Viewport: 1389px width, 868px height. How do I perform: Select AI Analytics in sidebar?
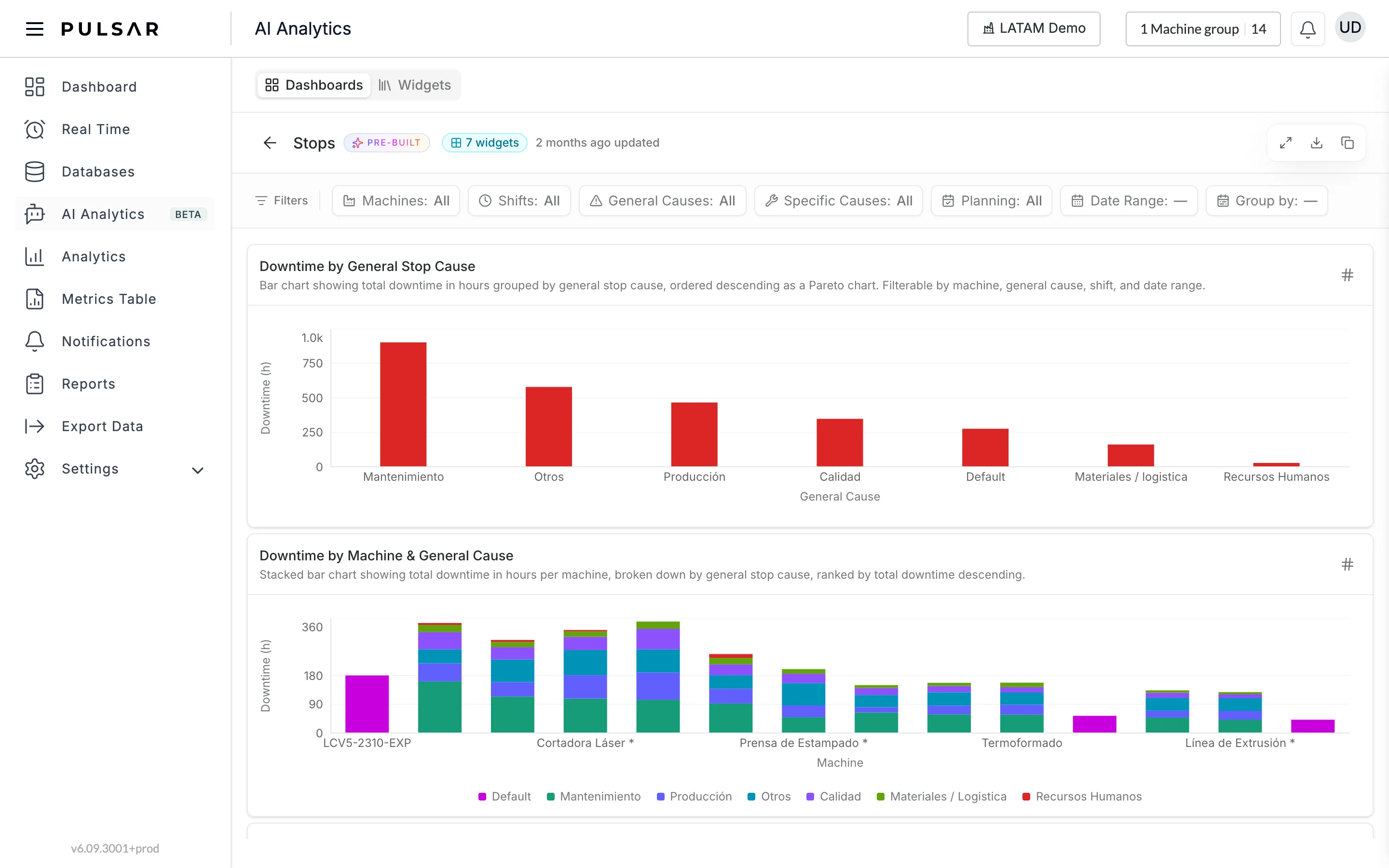point(115,214)
